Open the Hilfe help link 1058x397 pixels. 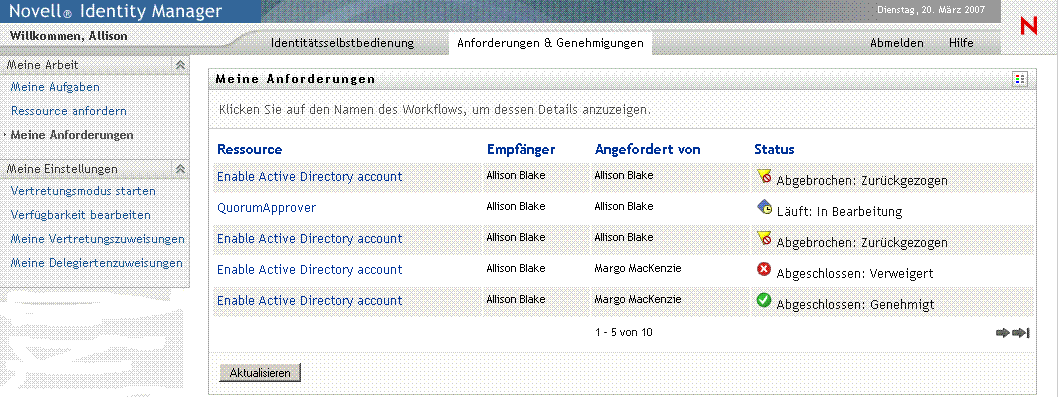(961, 43)
